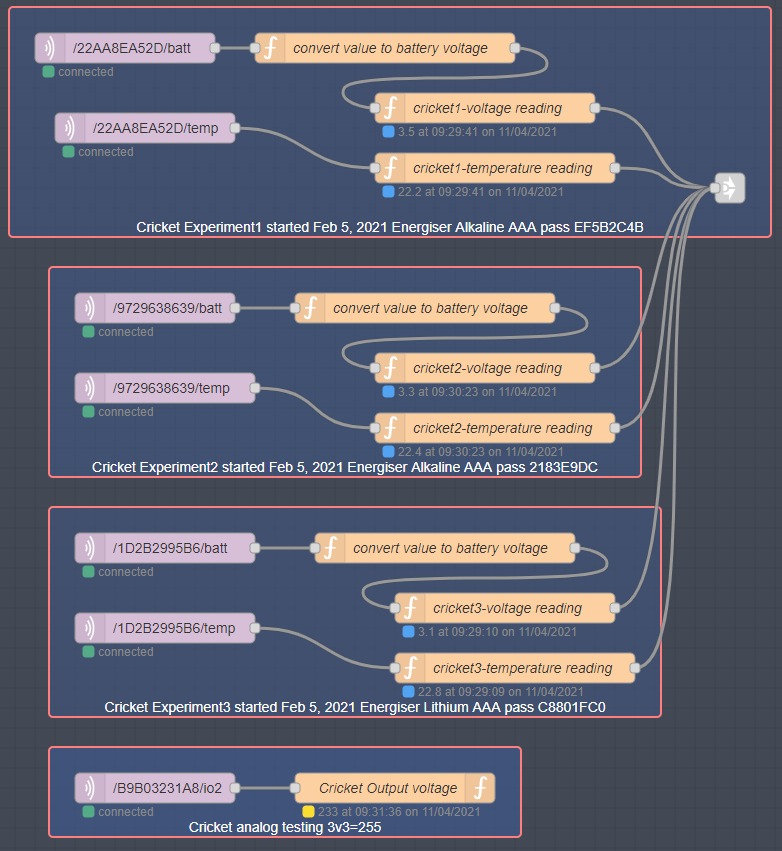Click function icon on cricket3-temperature reading
Screen dimensions: 782x851
pyautogui.click(x=410, y=668)
